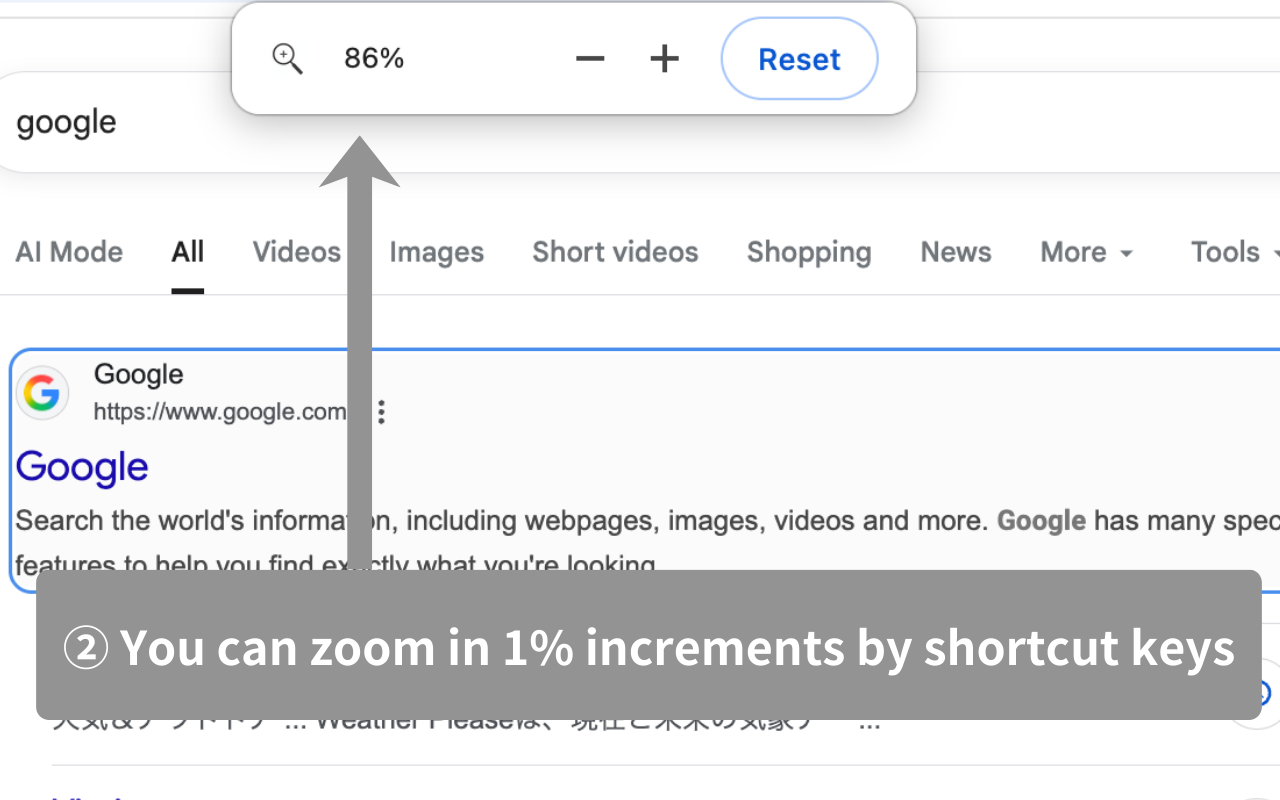Go to the Short videos tab
1280x800 pixels.
615,252
